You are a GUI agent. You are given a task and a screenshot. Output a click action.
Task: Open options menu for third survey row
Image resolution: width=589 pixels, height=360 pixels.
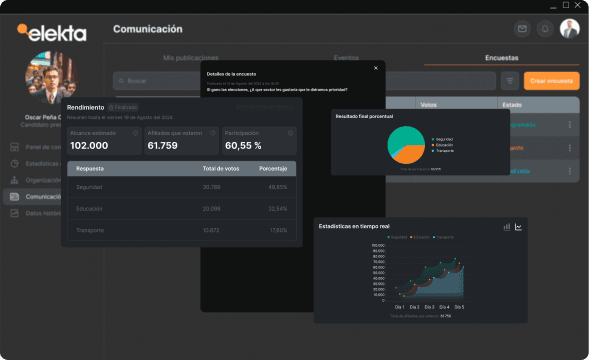point(569,171)
